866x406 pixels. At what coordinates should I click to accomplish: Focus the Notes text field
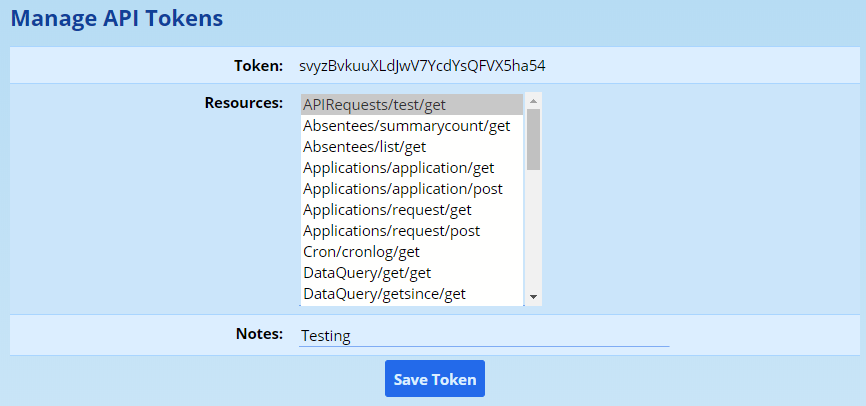coord(483,336)
